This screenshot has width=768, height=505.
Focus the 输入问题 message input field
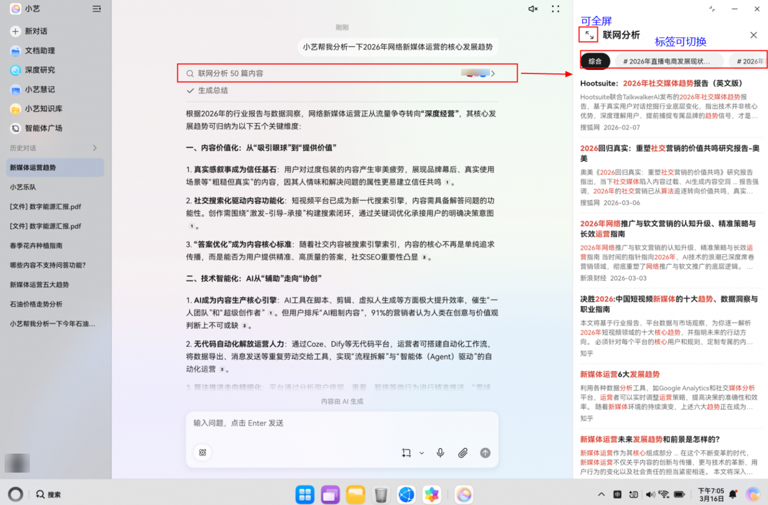point(342,423)
